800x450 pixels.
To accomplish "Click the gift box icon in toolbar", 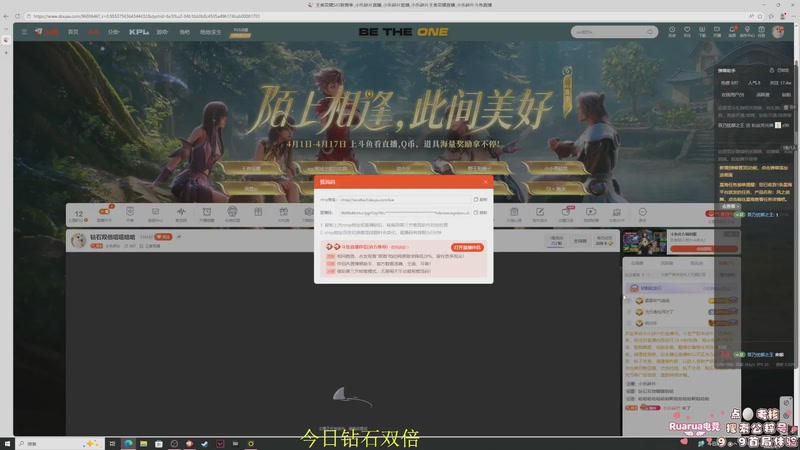I will point(258,212).
